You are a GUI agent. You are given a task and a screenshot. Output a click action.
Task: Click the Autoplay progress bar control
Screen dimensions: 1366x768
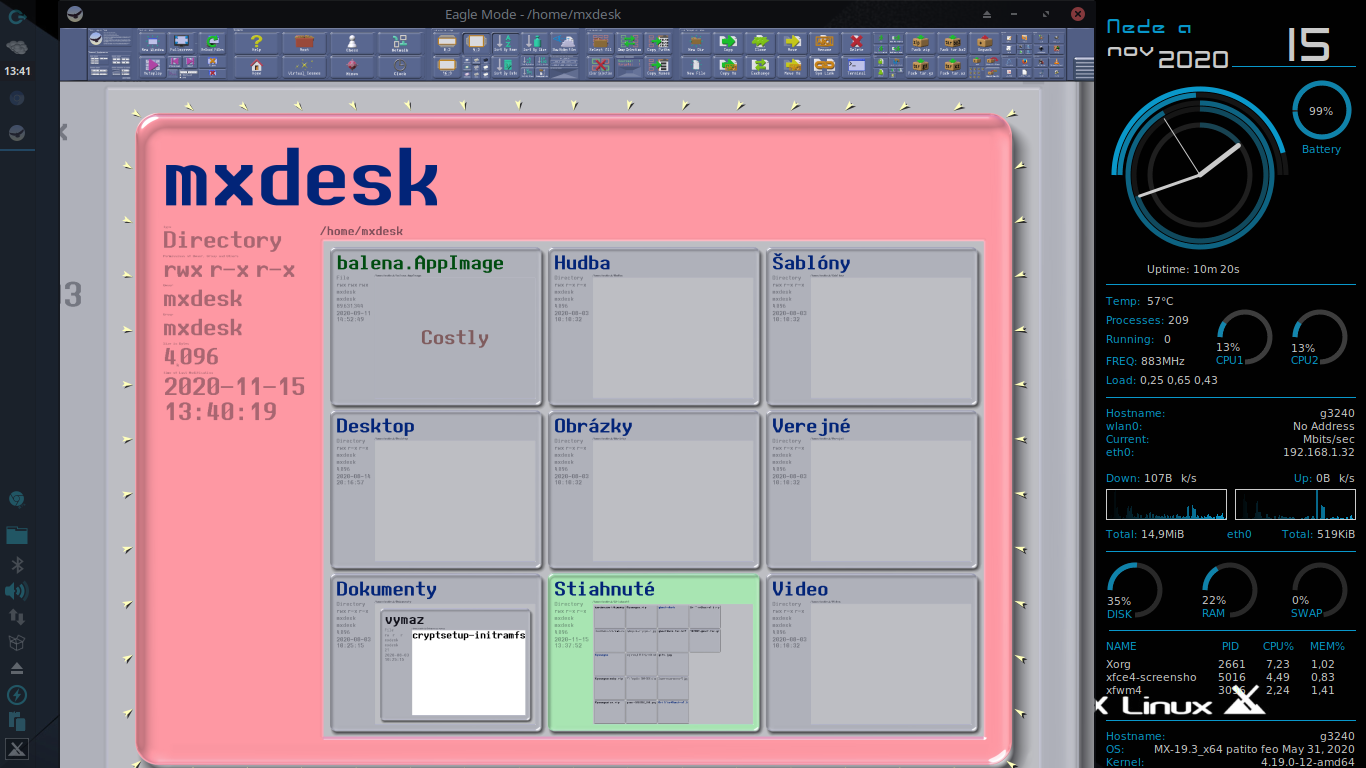click(x=189, y=72)
